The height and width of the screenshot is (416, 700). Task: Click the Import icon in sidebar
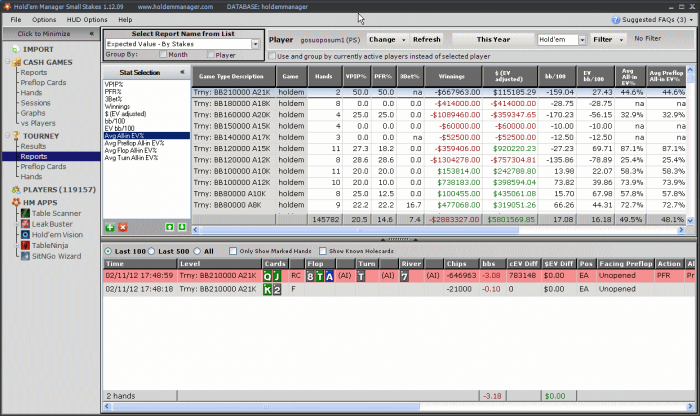(x=14, y=48)
